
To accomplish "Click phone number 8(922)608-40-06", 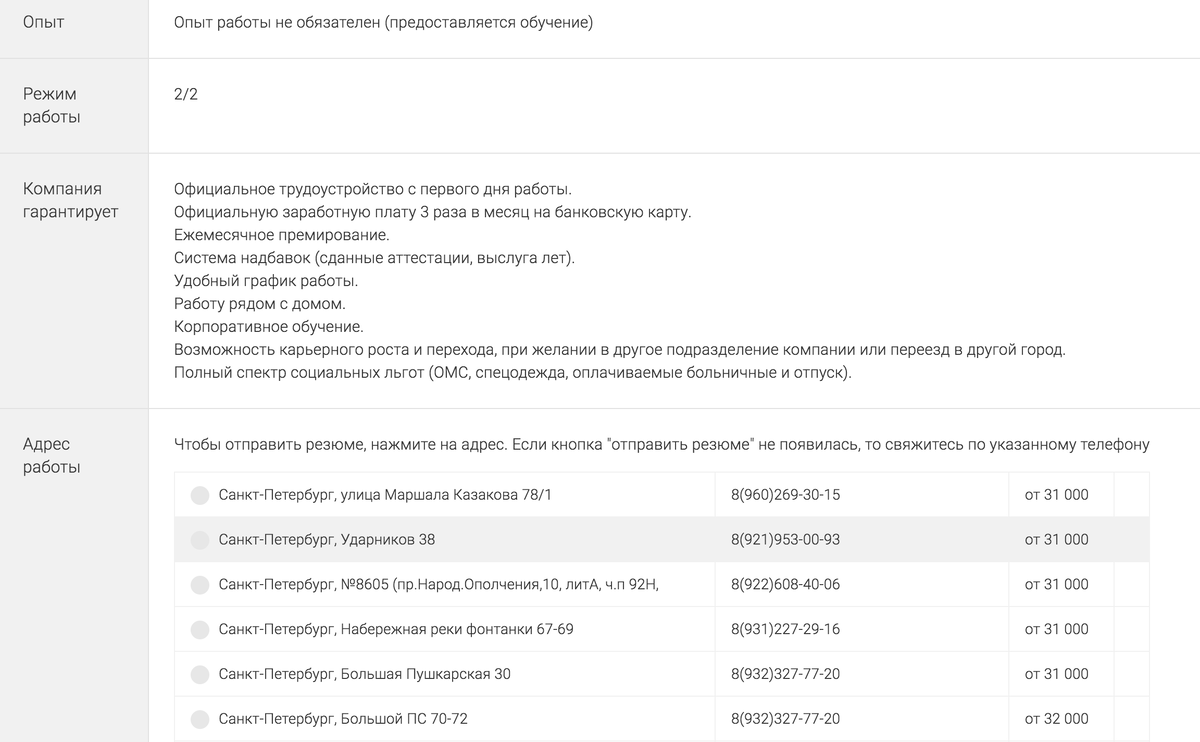I will click(785, 585).
